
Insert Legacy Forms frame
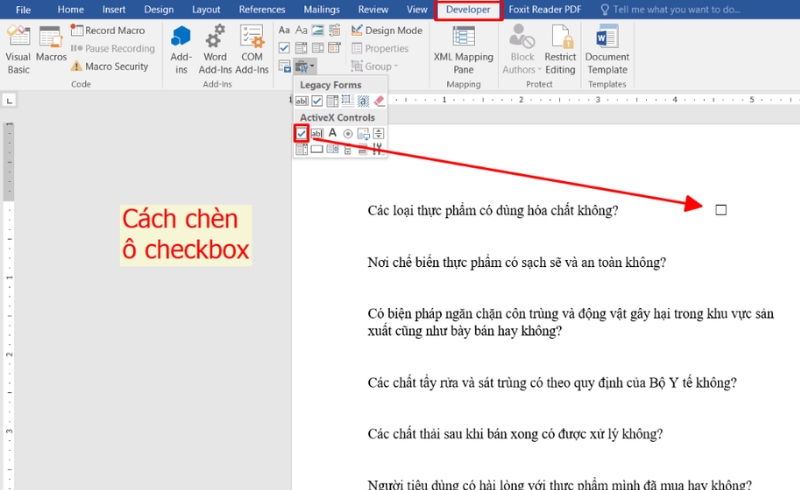point(348,101)
